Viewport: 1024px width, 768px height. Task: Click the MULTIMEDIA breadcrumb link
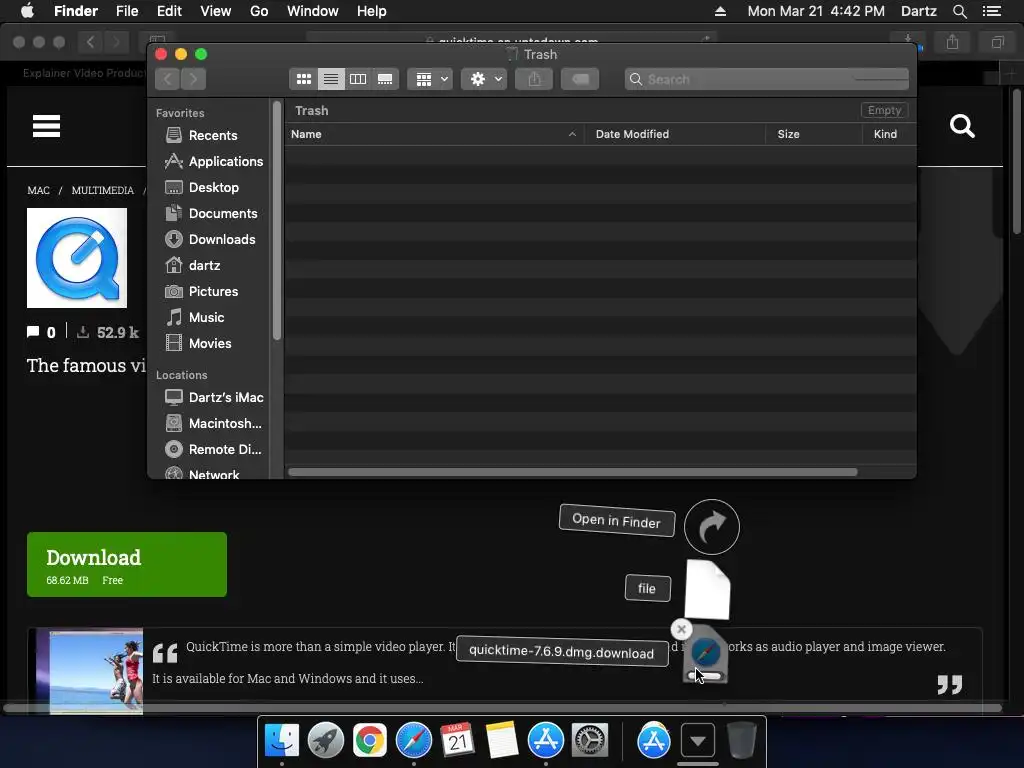pyautogui.click(x=103, y=190)
